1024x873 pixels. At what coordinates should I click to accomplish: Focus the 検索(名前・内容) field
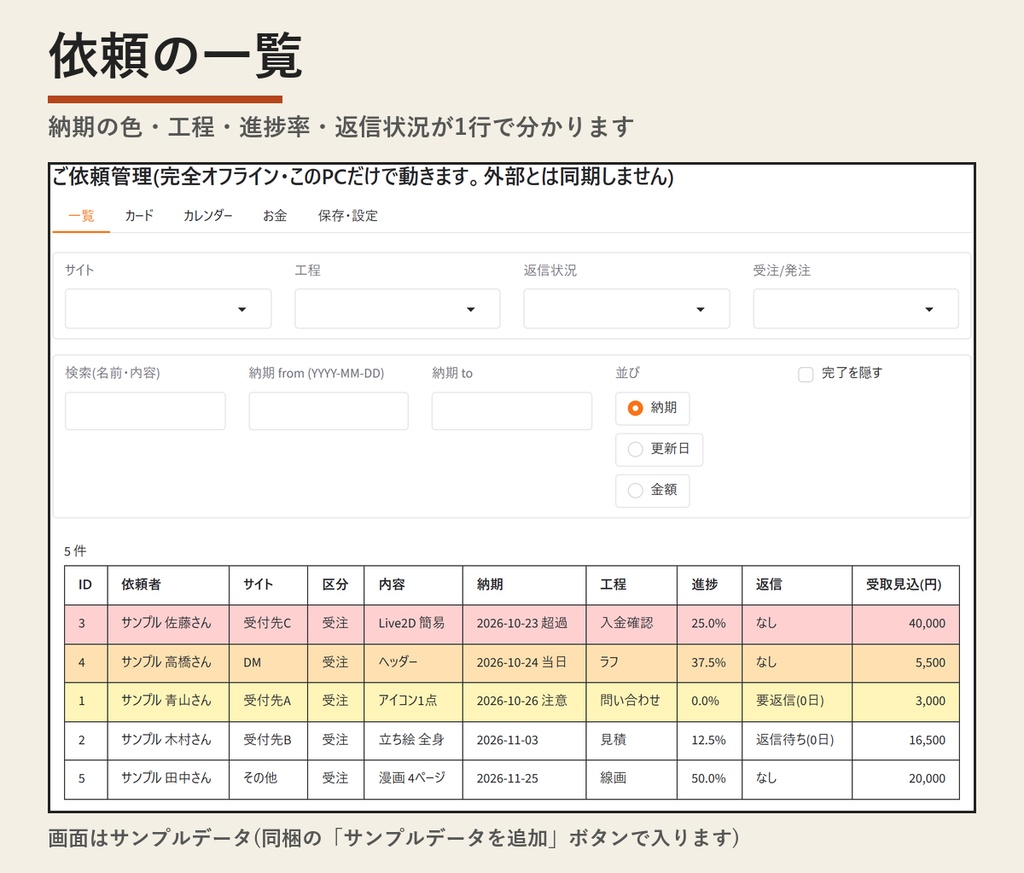pos(145,411)
